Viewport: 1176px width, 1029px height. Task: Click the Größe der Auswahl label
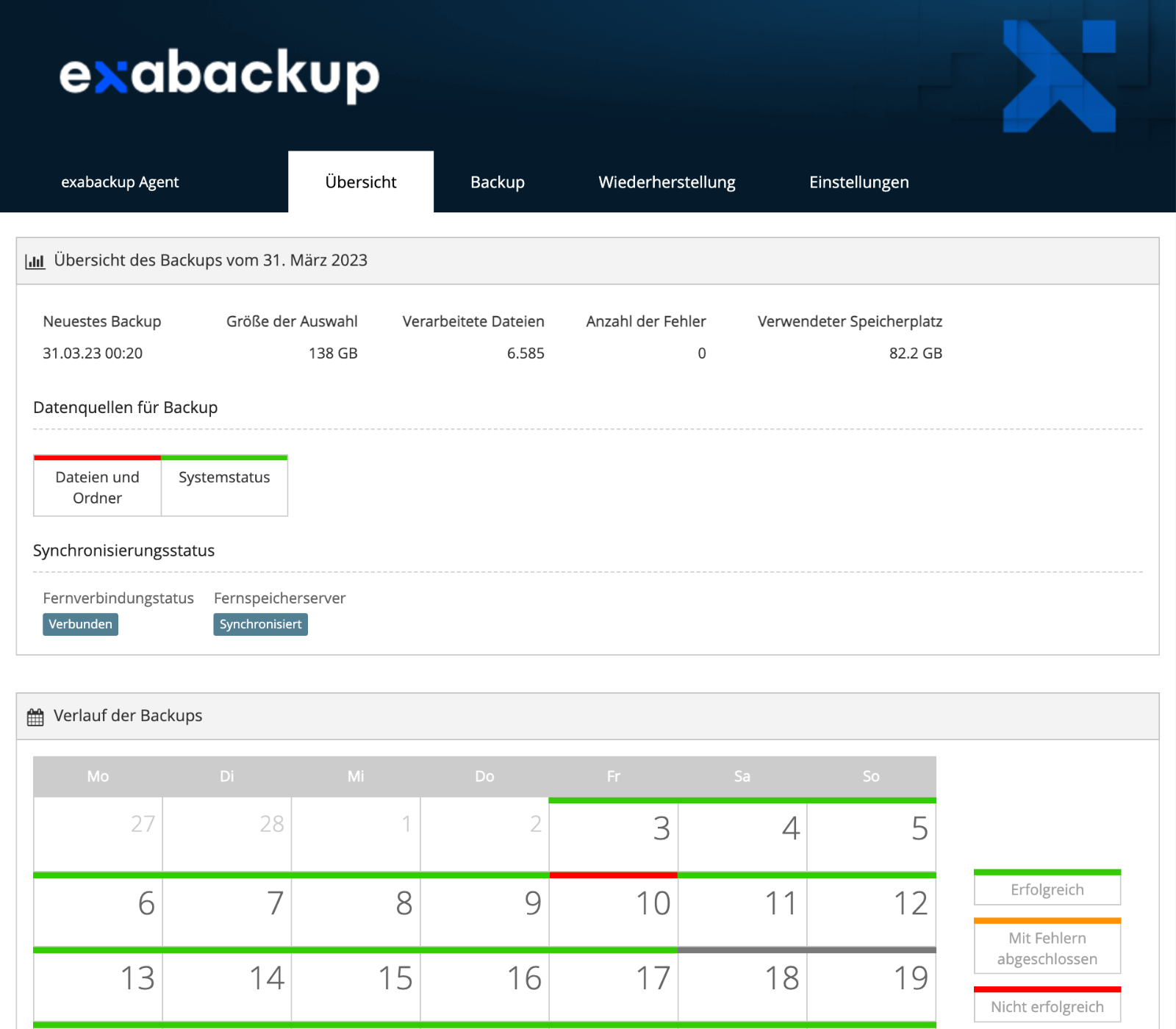(292, 321)
